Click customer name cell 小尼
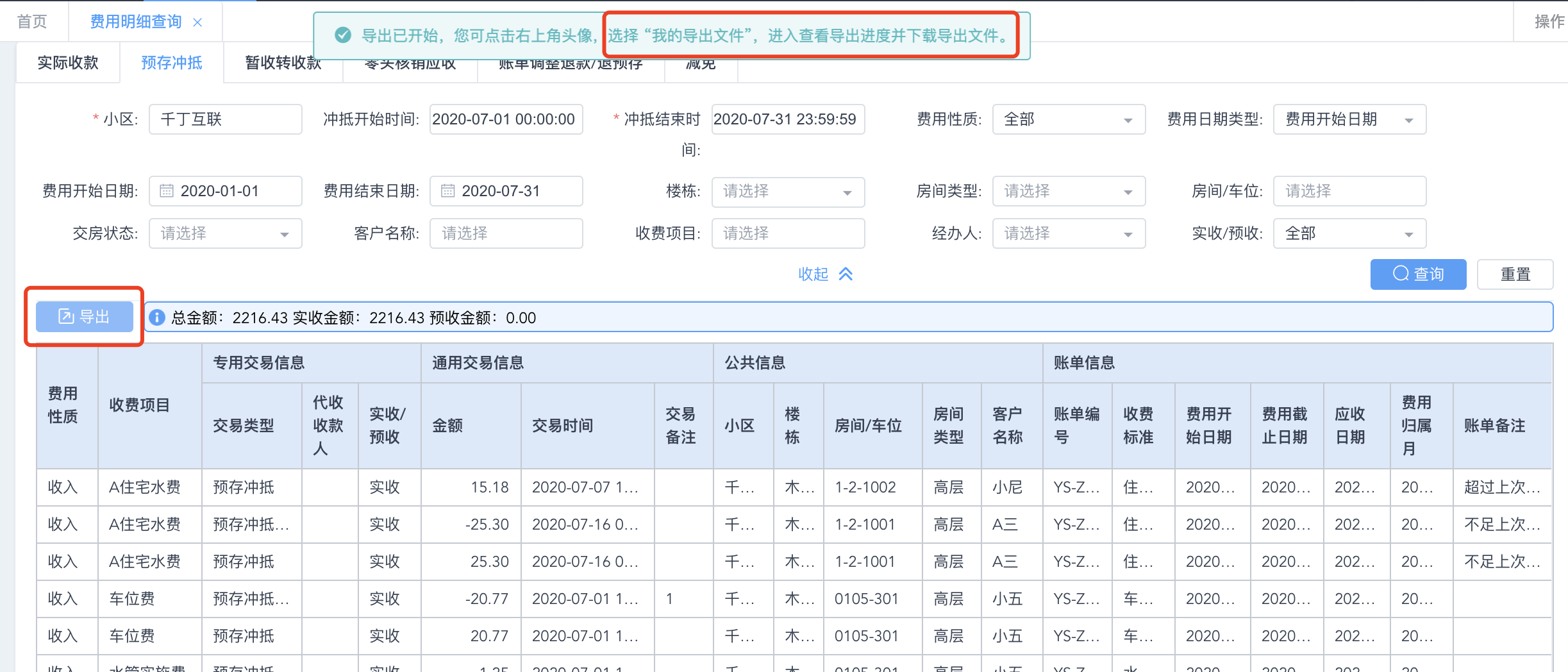The width and height of the screenshot is (1568, 672). [x=1012, y=487]
